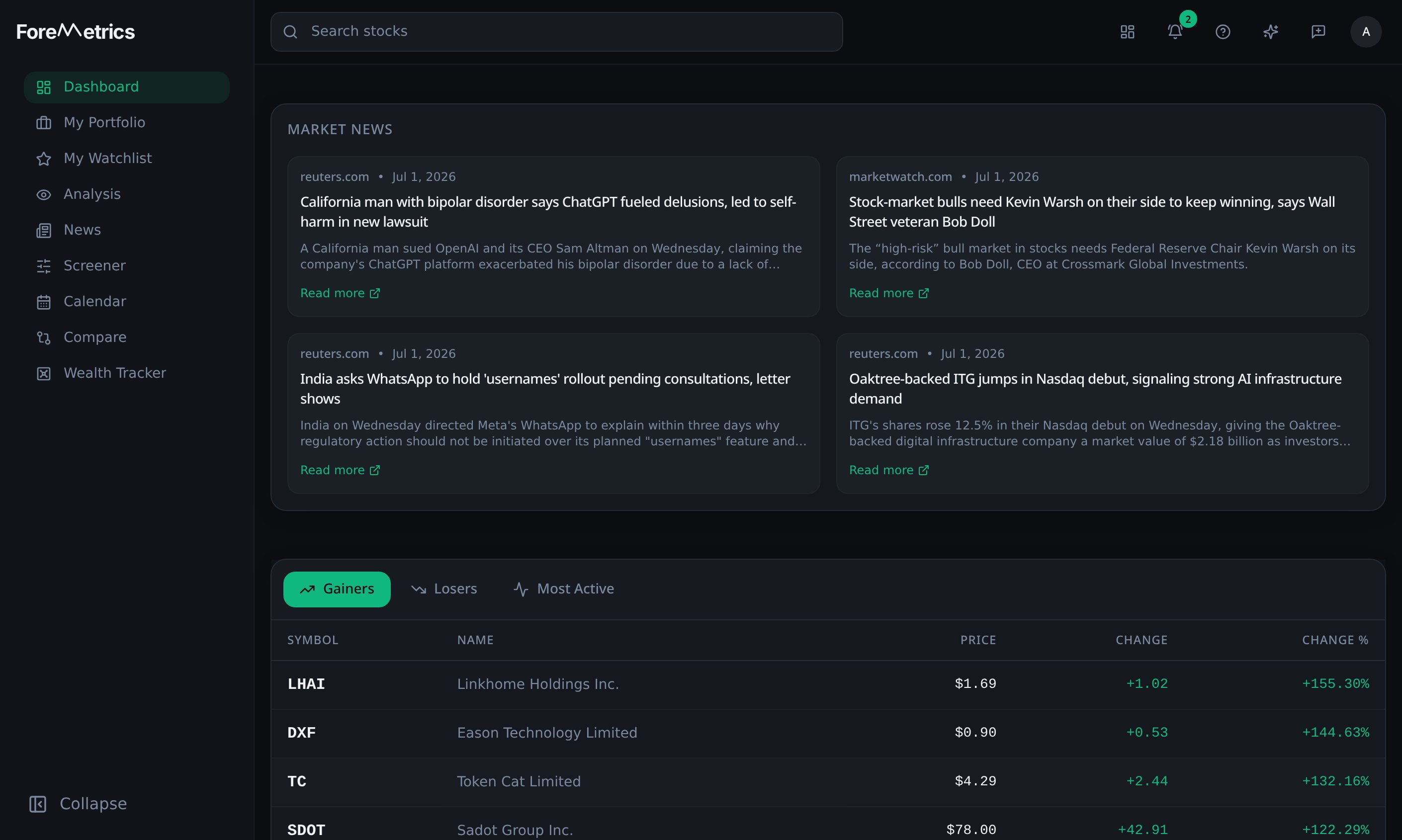Click the PRICE column header
This screenshot has height=840, width=1402.
[x=978, y=640]
